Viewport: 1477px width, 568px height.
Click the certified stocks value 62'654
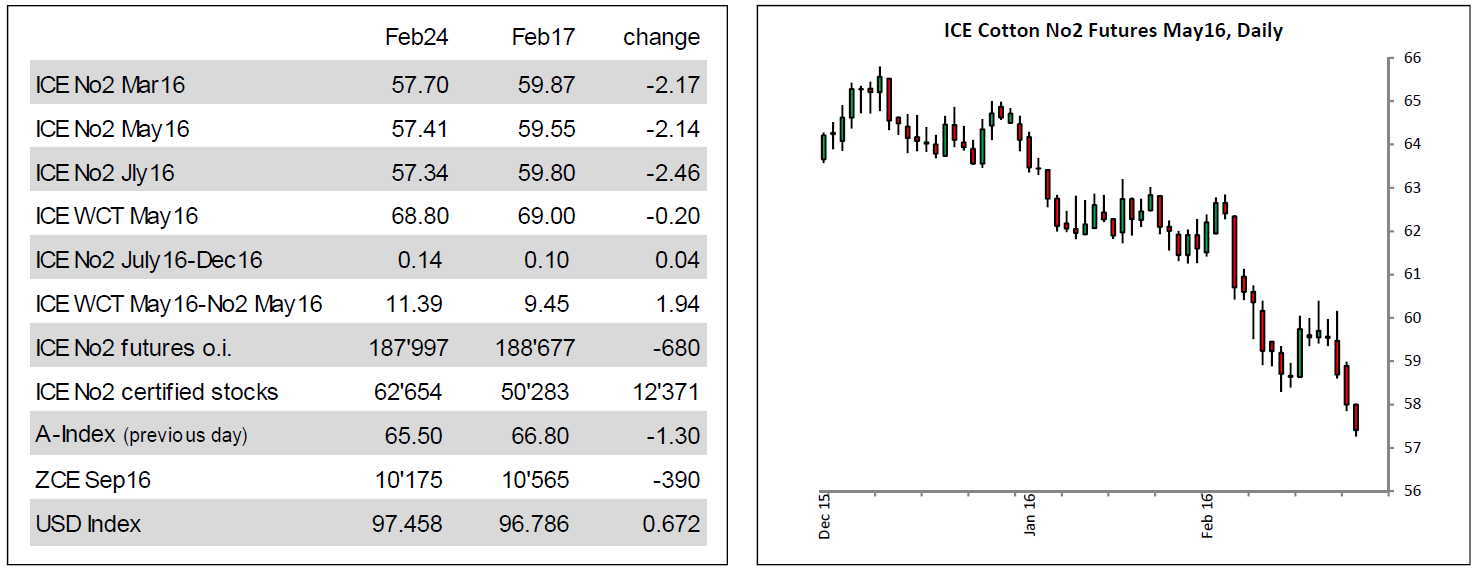pyautogui.click(x=416, y=392)
